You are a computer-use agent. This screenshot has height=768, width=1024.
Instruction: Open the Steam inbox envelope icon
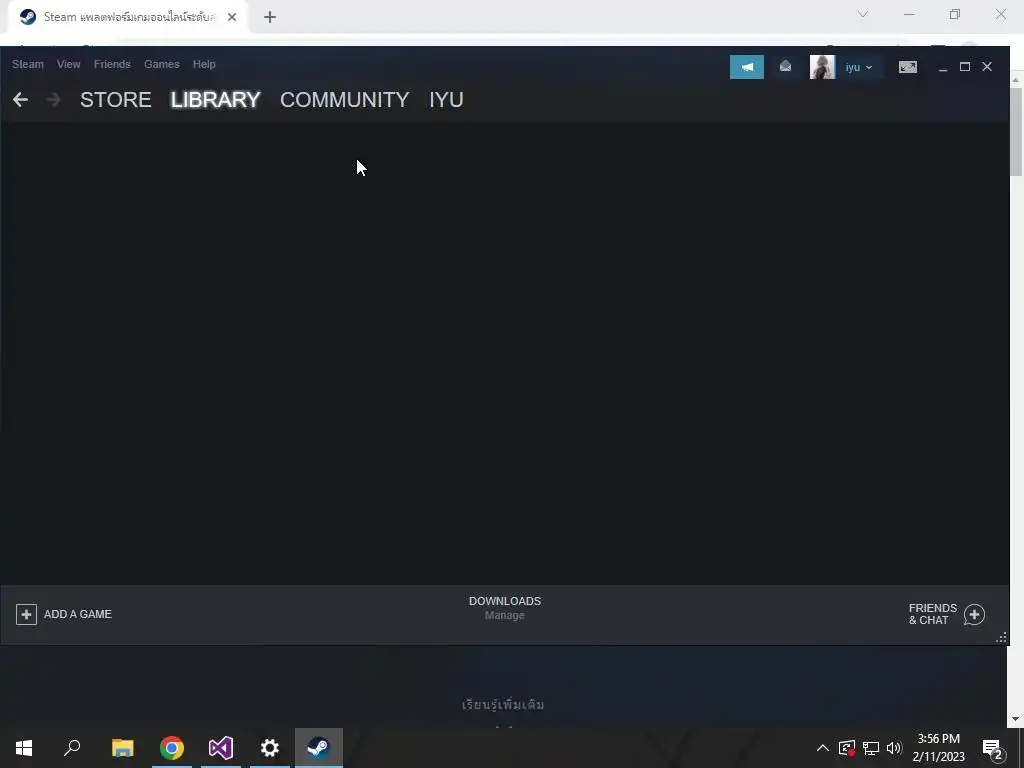pos(786,66)
